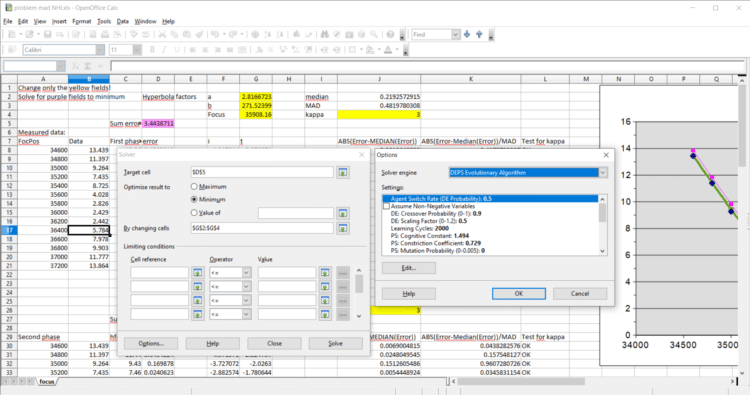The image size is (750, 395).
Task: Click the Find & Replace binoculars icon
Action: (x=325, y=34)
